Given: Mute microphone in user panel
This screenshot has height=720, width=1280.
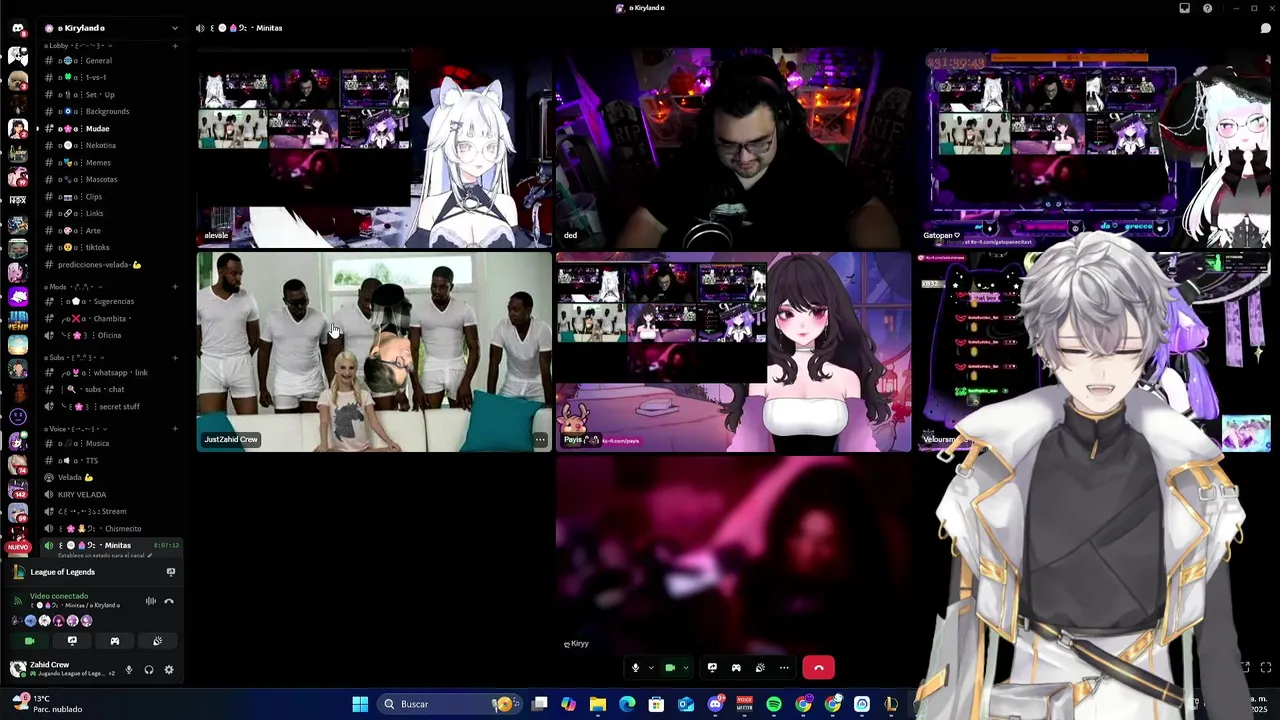Looking at the screenshot, I should tap(128, 670).
